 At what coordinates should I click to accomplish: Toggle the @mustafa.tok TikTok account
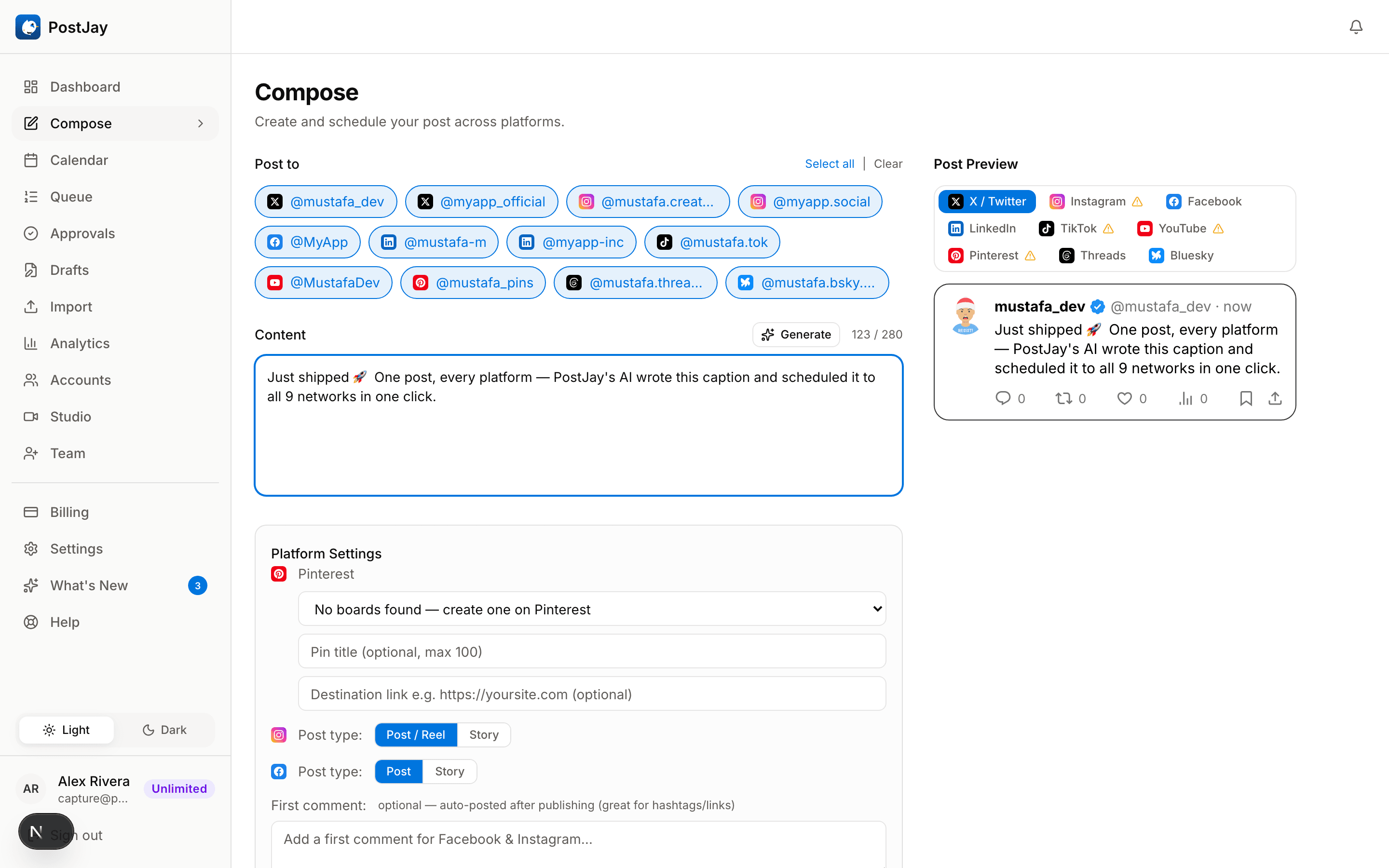[x=712, y=242]
